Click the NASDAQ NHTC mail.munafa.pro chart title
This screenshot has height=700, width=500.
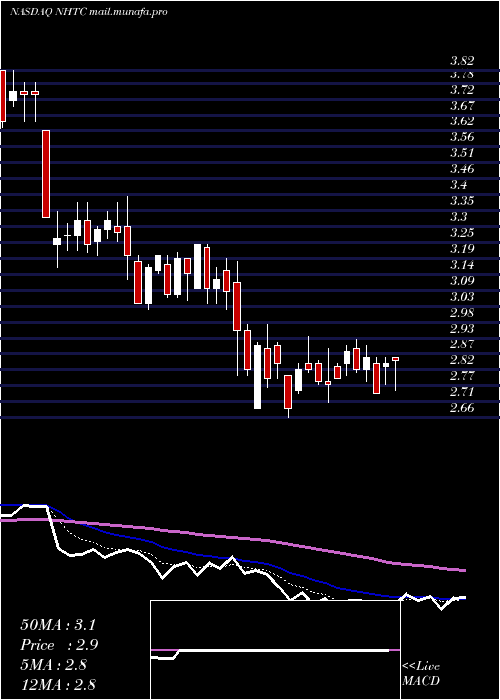tap(88, 12)
